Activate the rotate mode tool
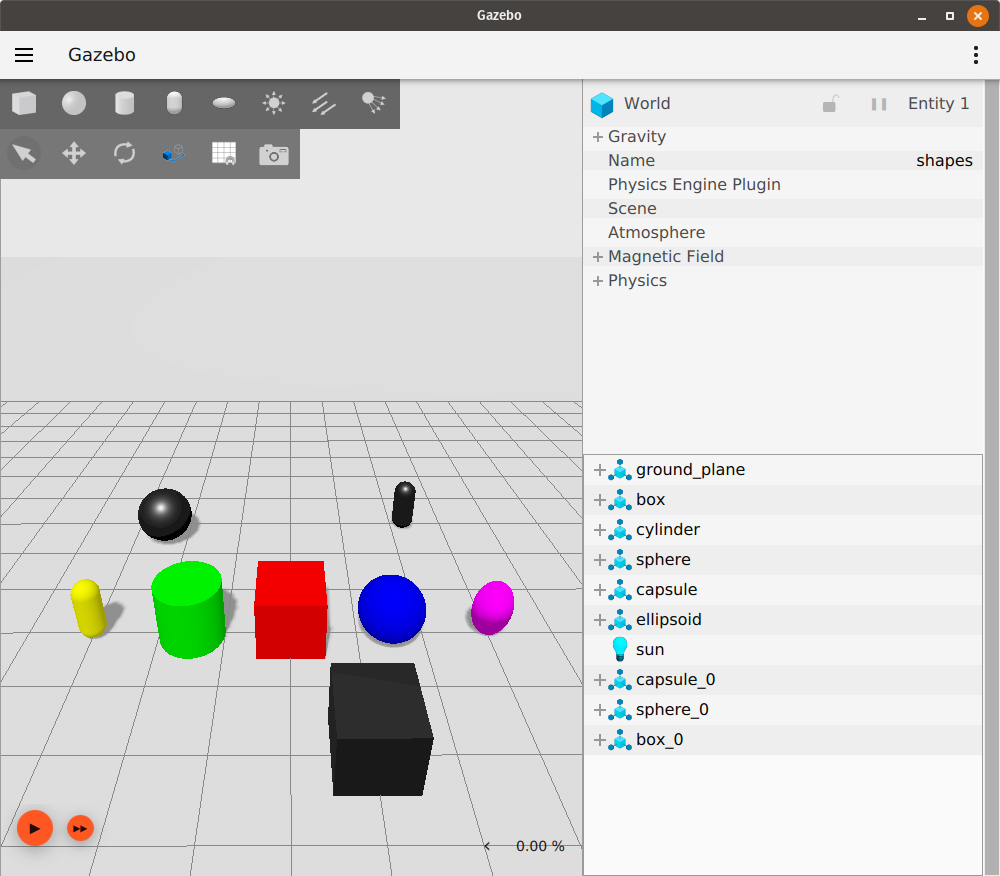Image resolution: width=1000 pixels, height=876 pixels. [124, 154]
